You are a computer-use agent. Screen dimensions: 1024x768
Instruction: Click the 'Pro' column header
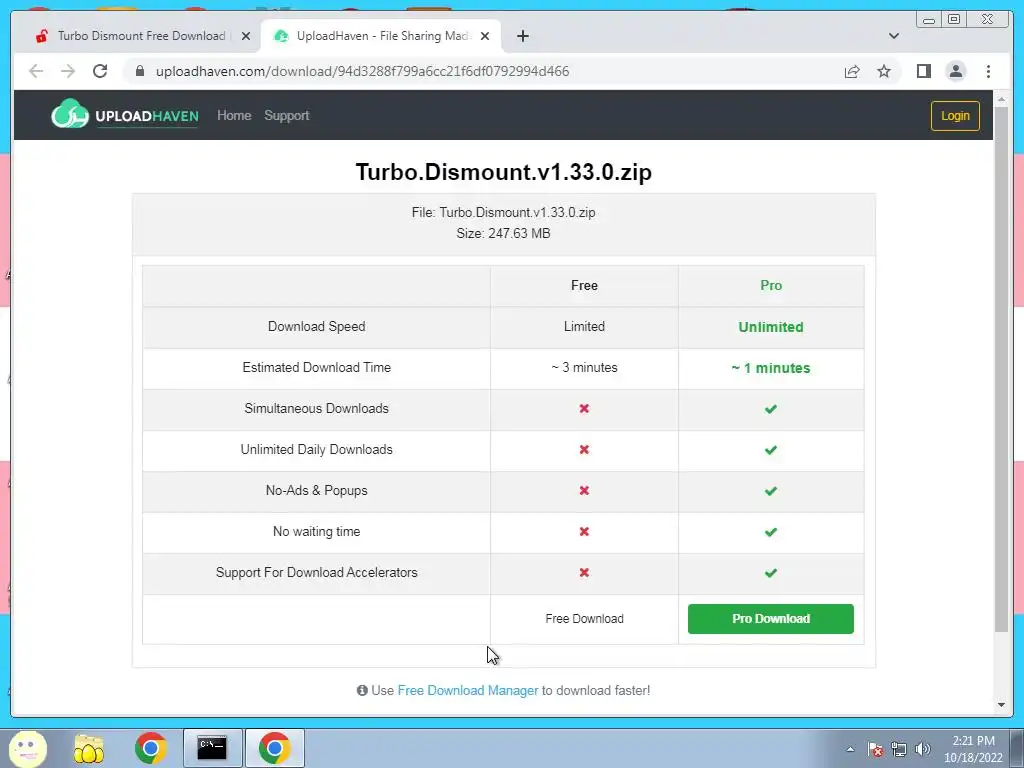(771, 285)
